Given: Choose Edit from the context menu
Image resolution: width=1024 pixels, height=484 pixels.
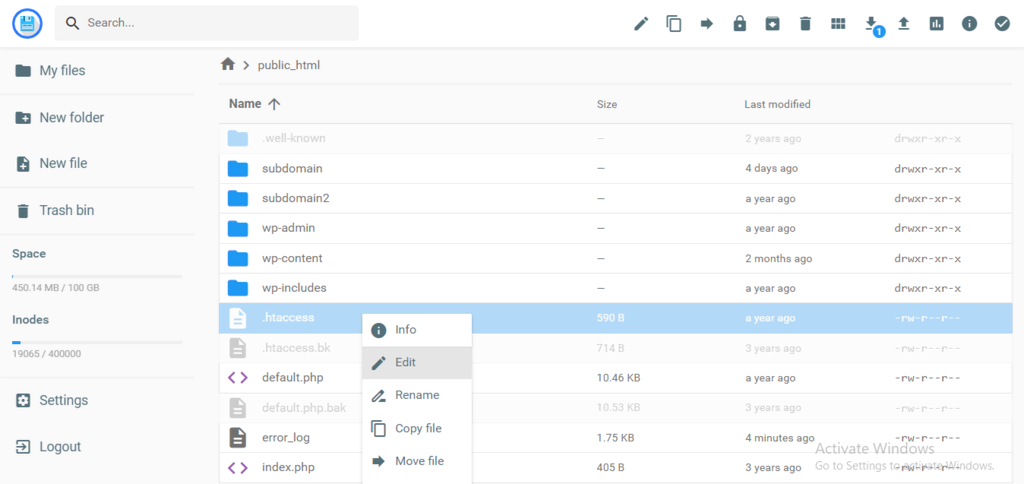Looking at the screenshot, I should click(x=405, y=363).
